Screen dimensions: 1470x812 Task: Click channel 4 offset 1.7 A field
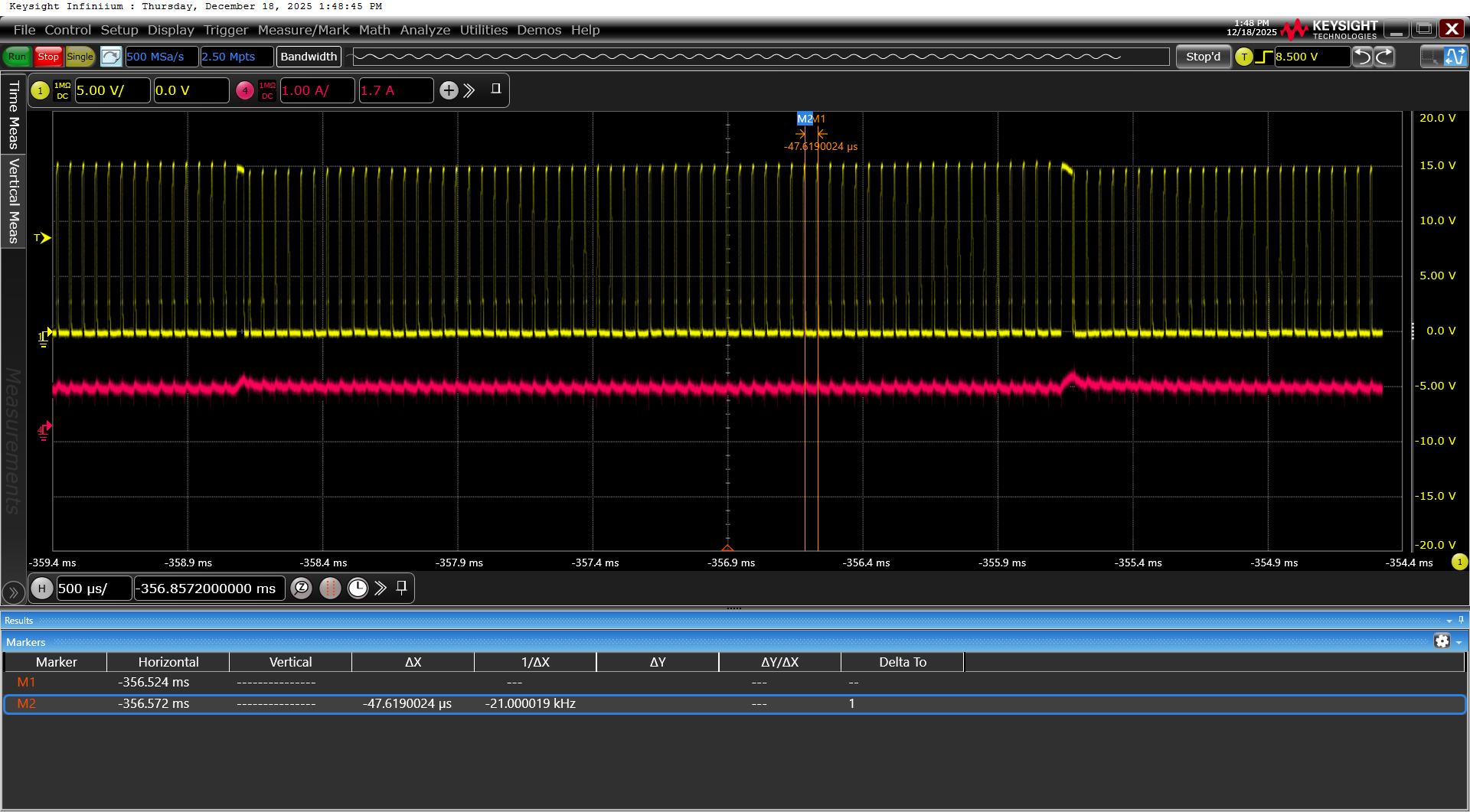coord(396,90)
